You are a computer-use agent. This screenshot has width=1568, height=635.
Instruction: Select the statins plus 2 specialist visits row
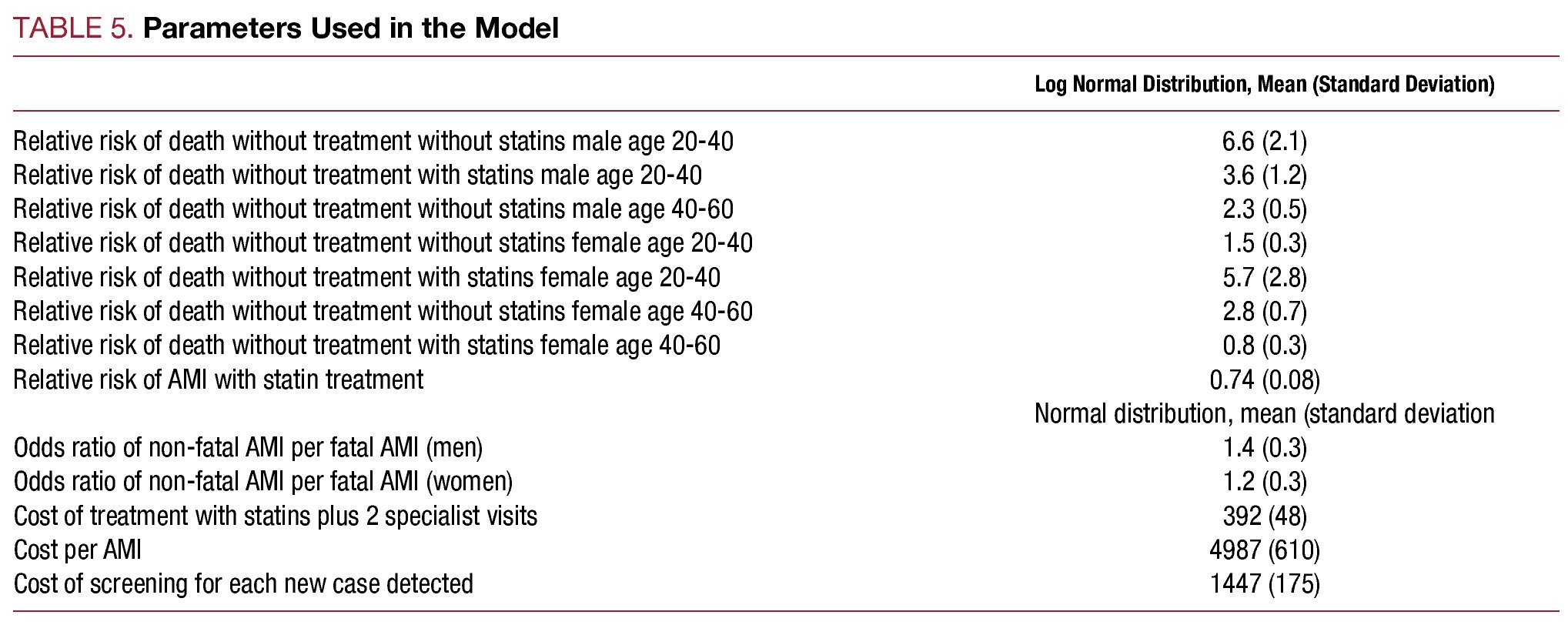pyautogui.click(x=276, y=516)
